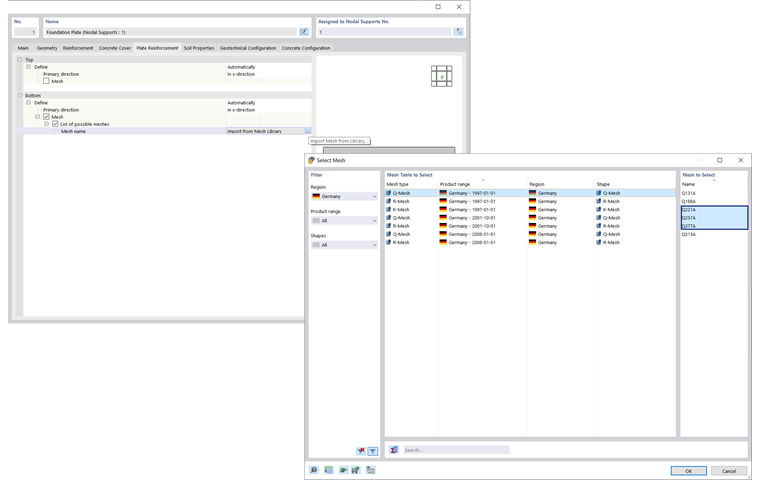Viewport: 760px width, 480px height.
Task: Click the edit name icon beside Foundation Plate
Action: coord(304,32)
